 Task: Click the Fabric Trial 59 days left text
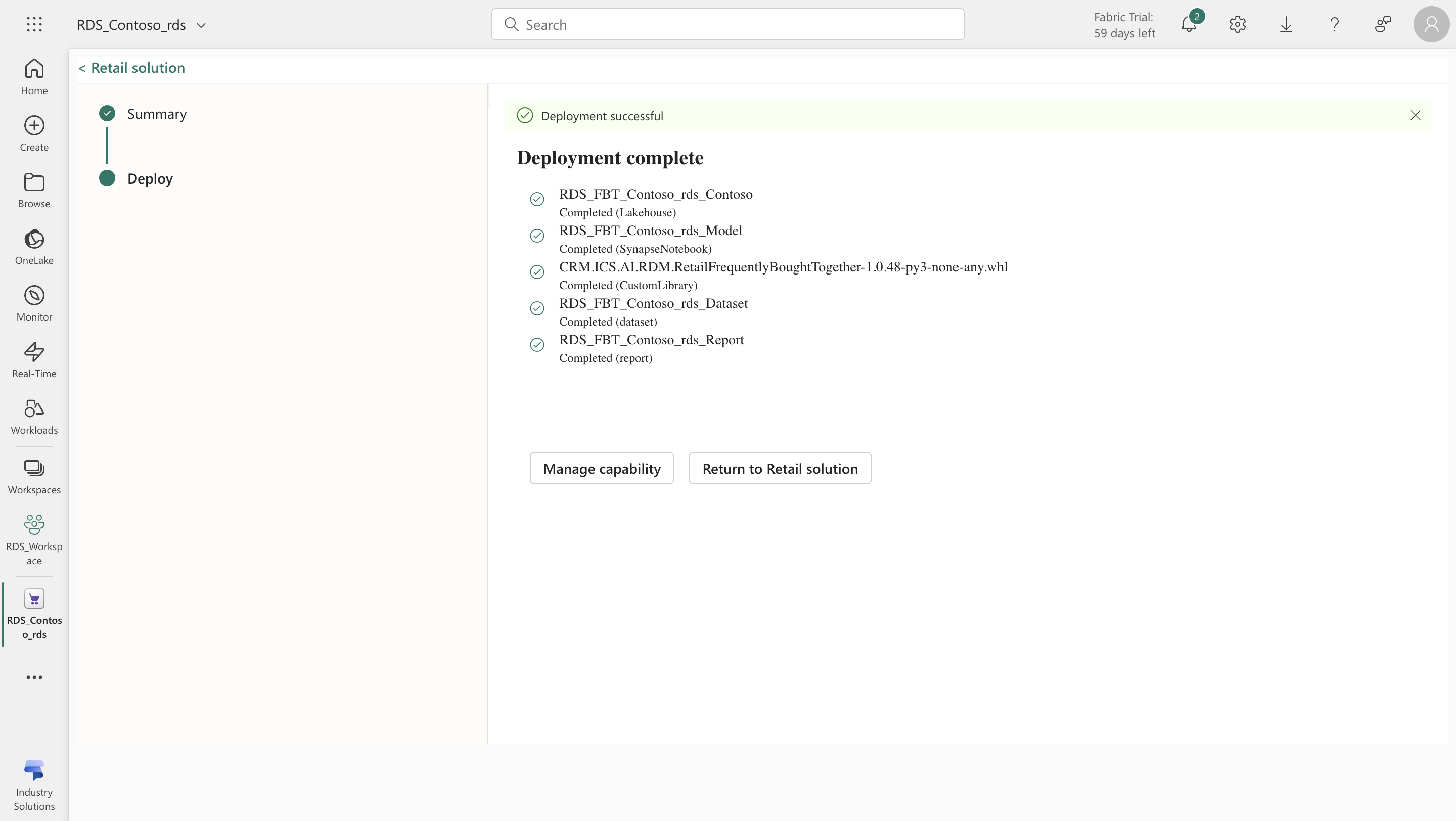1124,25
